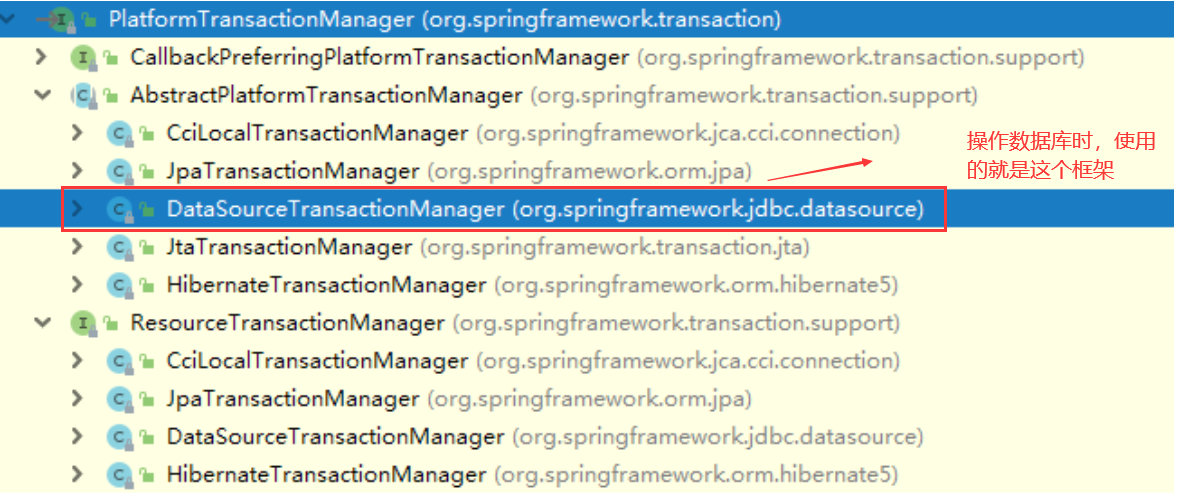Image resolution: width=1179 pixels, height=500 pixels.
Task: Click the class icon of highlighted DataSourceTransactionManager
Action: (x=119, y=209)
